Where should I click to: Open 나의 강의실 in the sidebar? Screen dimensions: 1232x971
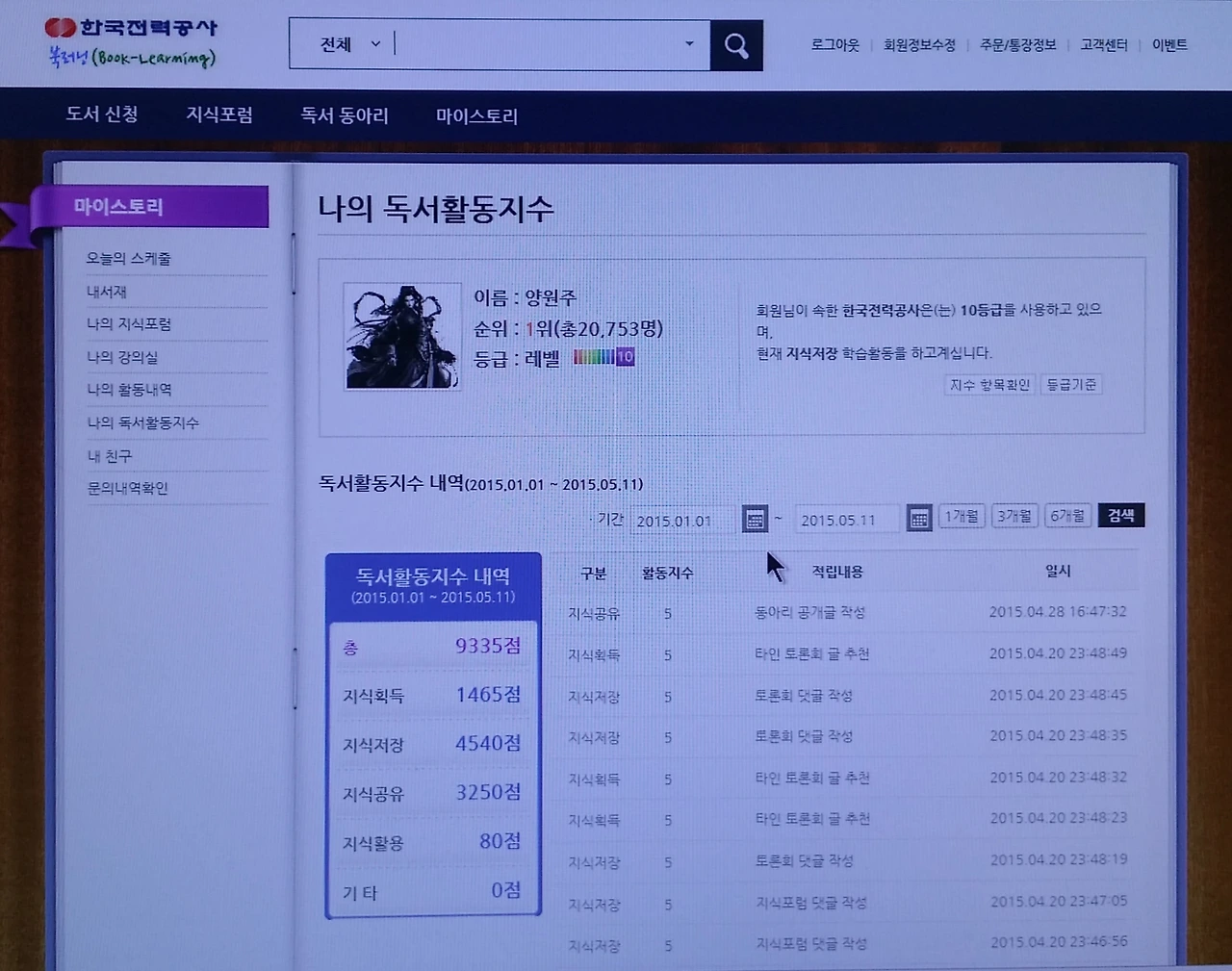pos(122,357)
